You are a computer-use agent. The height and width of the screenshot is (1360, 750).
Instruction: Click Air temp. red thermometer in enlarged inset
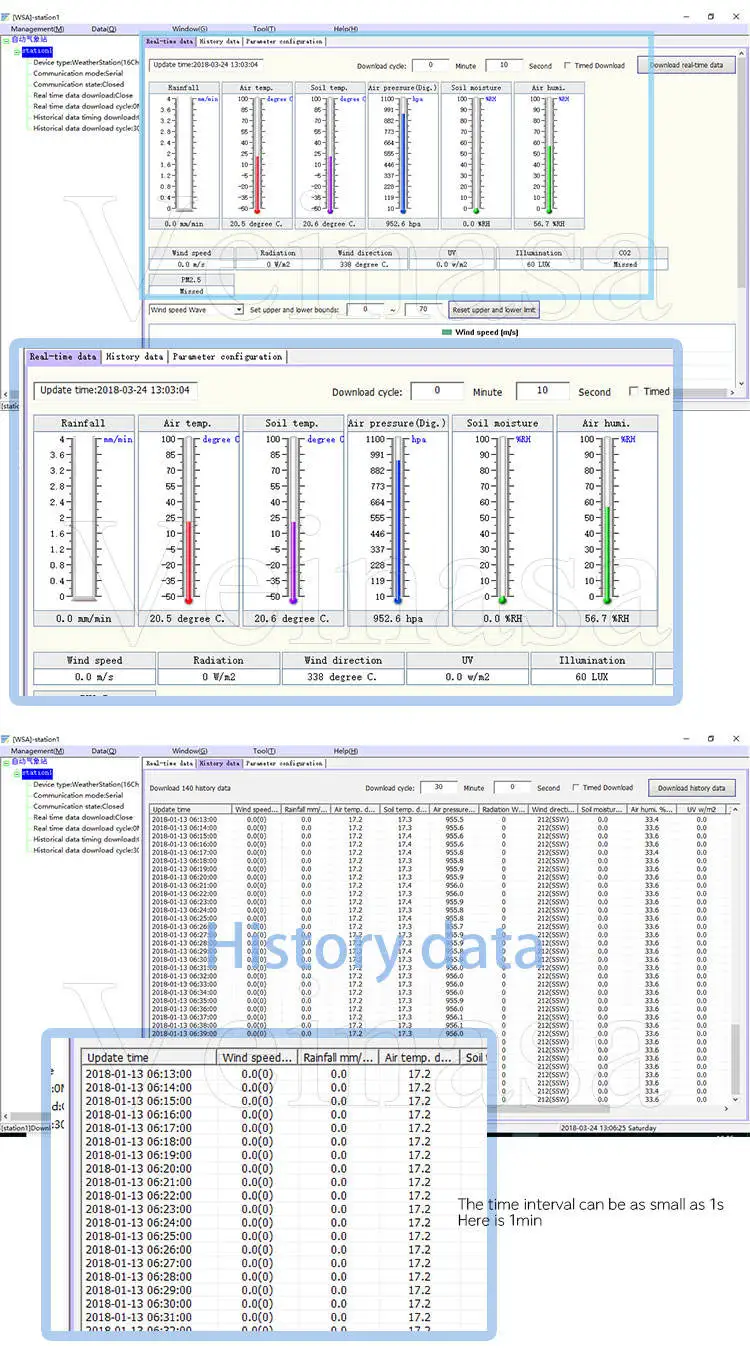point(188,521)
